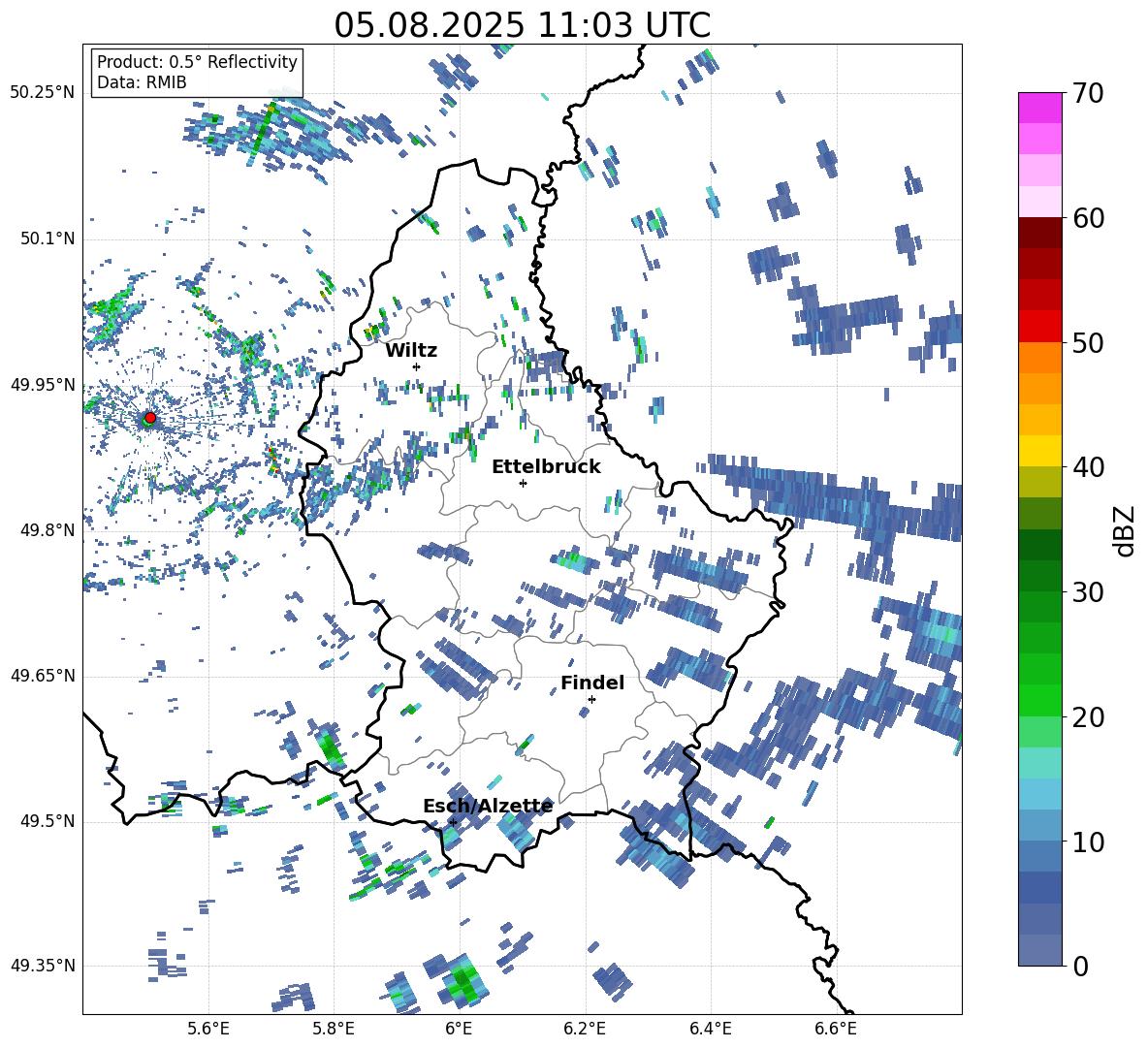1148x1048 pixels.
Task: Click the 6.4°E longitude label
Action: [710, 1029]
